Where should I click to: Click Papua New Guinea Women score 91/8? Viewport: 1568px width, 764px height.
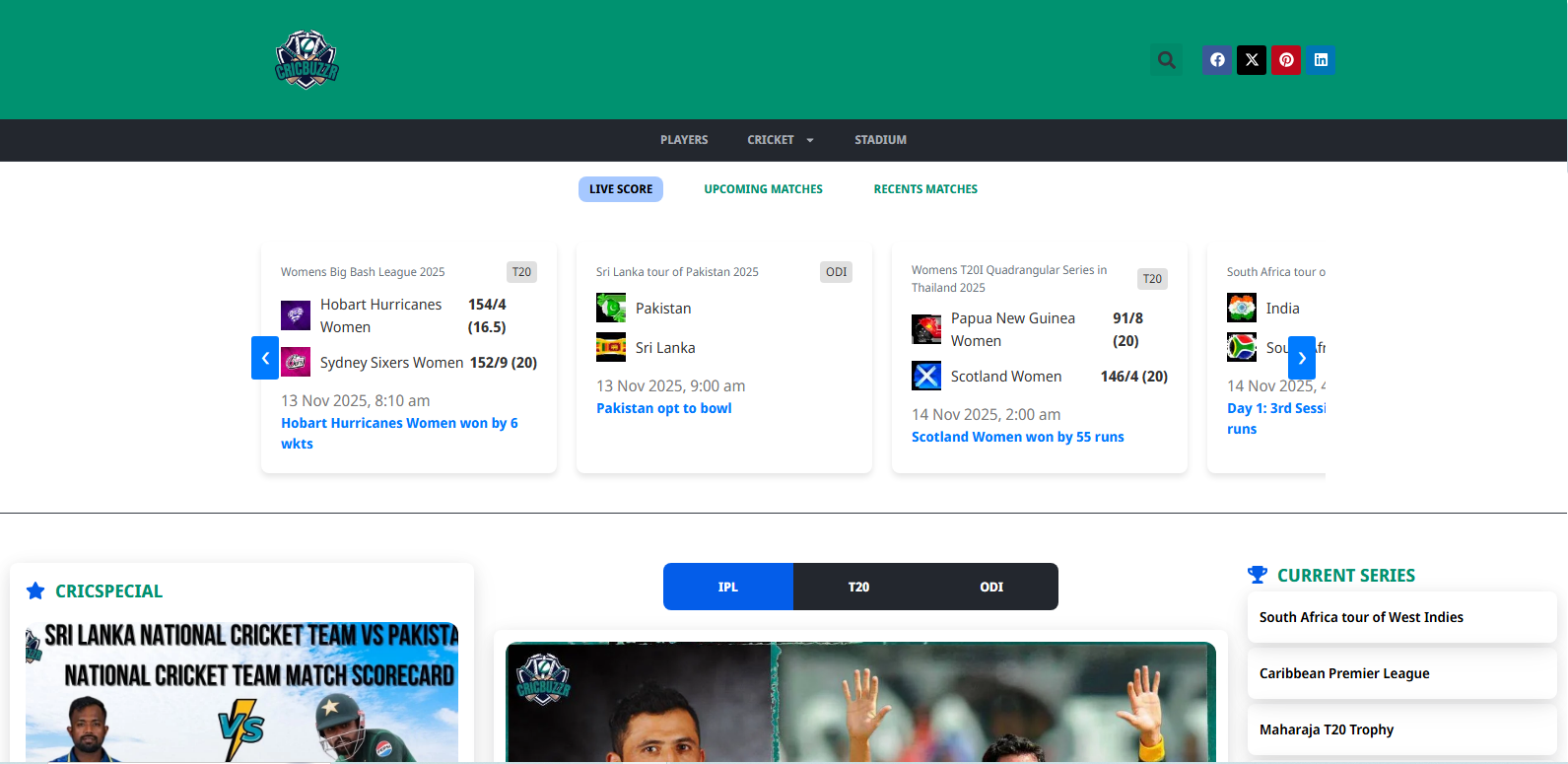(1127, 329)
